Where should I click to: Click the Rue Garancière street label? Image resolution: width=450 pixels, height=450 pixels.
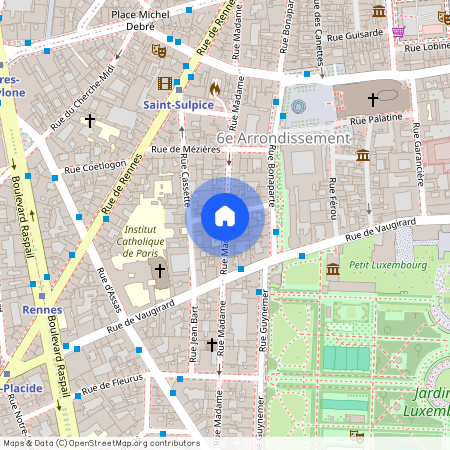(x=418, y=154)
